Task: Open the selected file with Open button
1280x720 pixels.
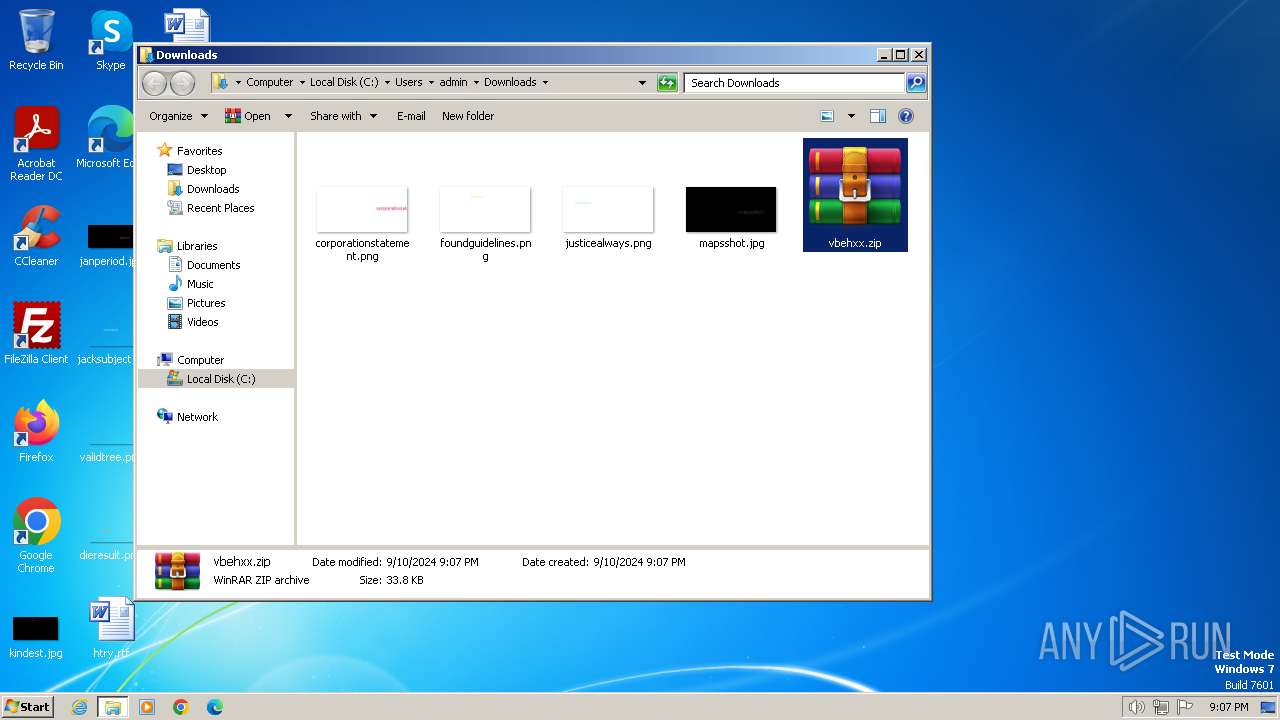Action: click(248, 116)
